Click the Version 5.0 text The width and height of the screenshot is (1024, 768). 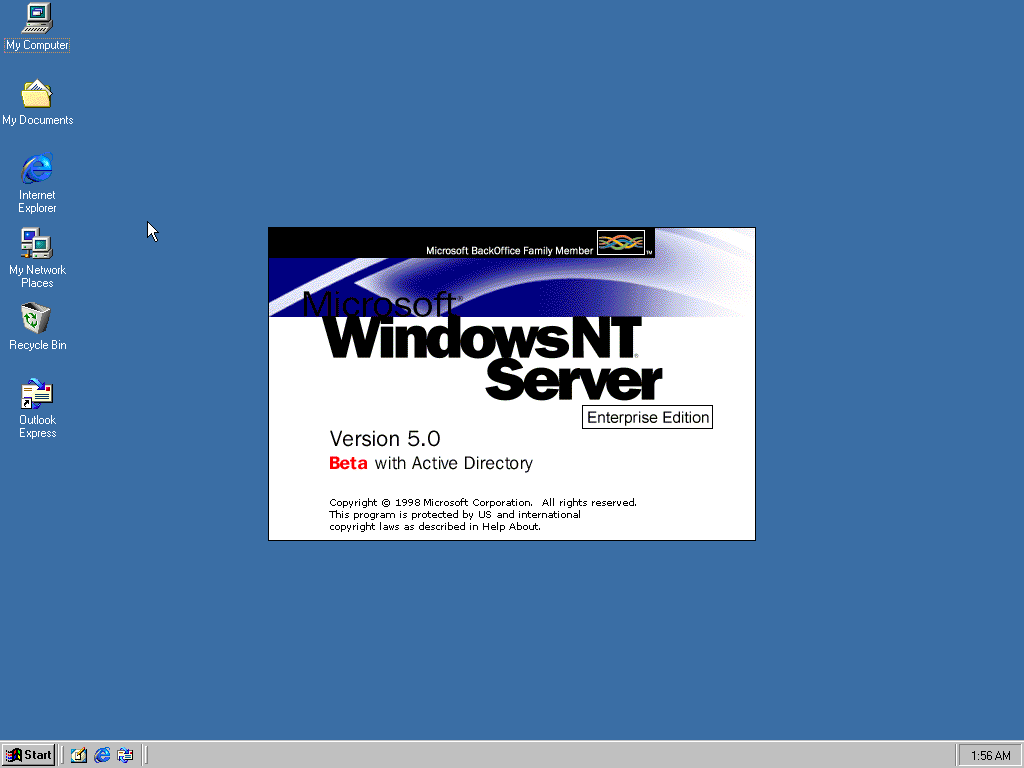(x=385, y=439)
